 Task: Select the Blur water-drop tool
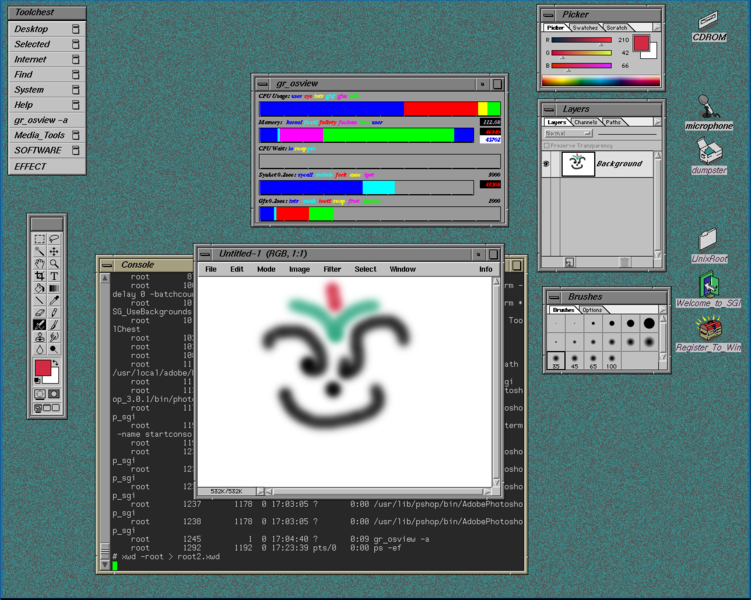(40, 349)
